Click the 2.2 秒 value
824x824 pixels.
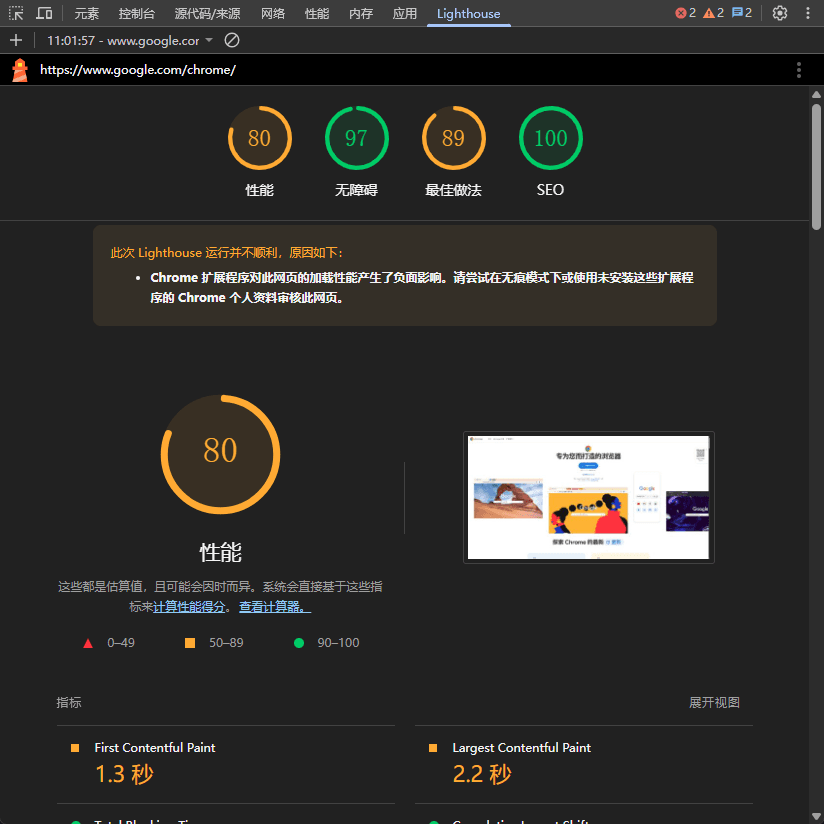(482, 774)
